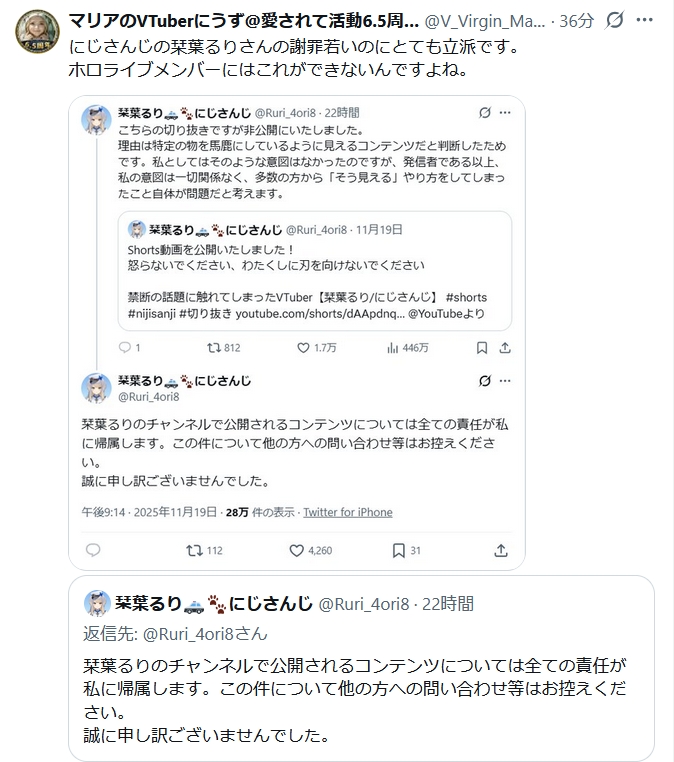Like the tweet with 1.7万 likes
Screen dimensions: 674x762
pos(304,348)
